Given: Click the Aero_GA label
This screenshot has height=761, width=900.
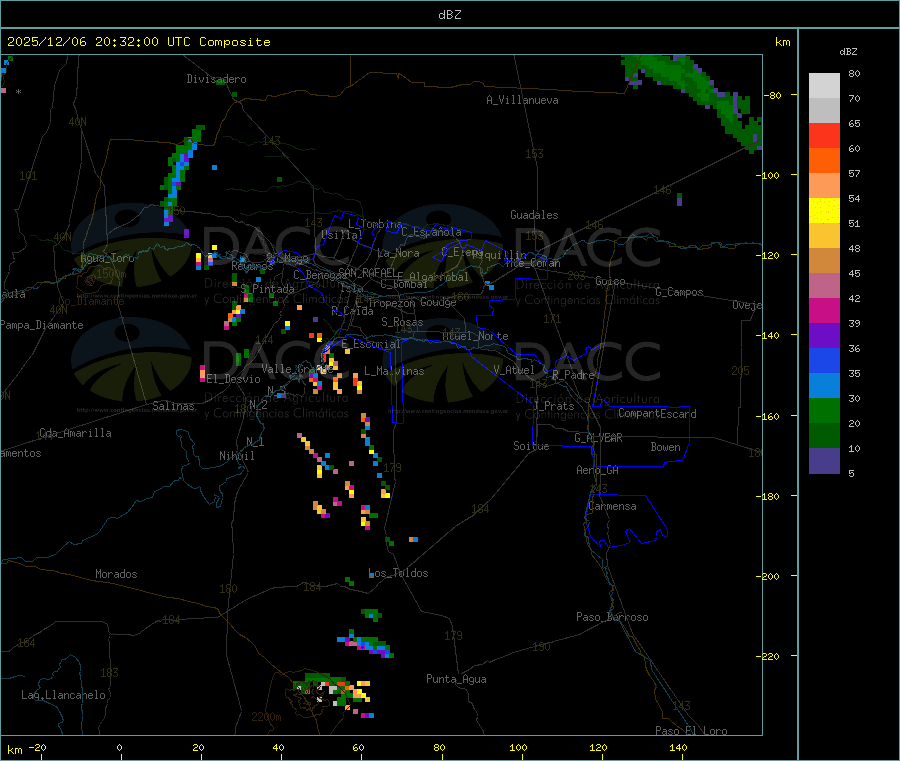Looking at the screenshot, I should tap(598, 470).
